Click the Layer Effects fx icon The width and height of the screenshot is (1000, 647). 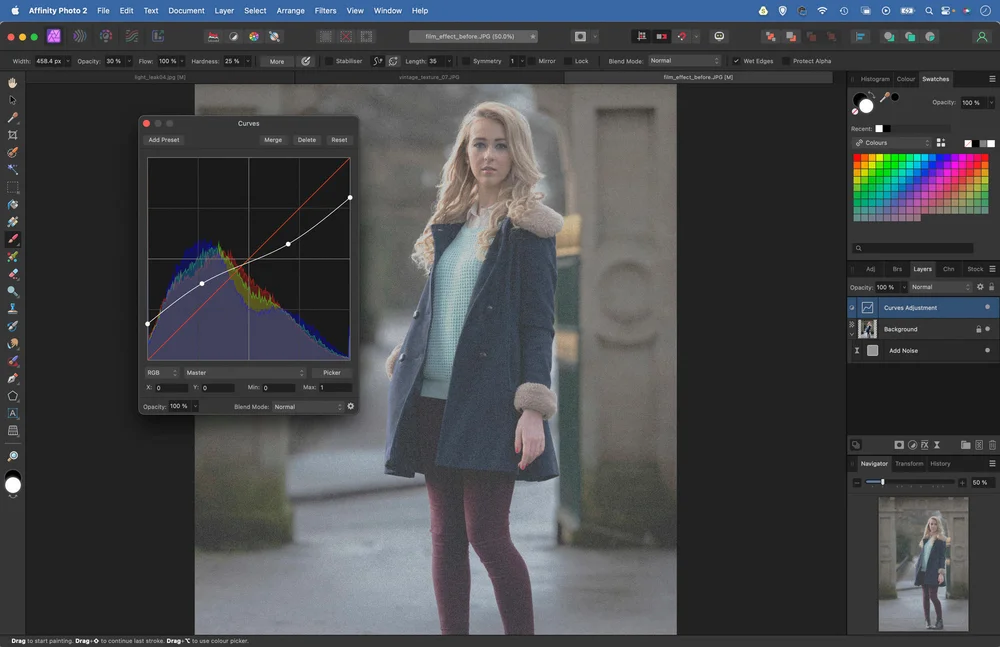tap(924, 445)
